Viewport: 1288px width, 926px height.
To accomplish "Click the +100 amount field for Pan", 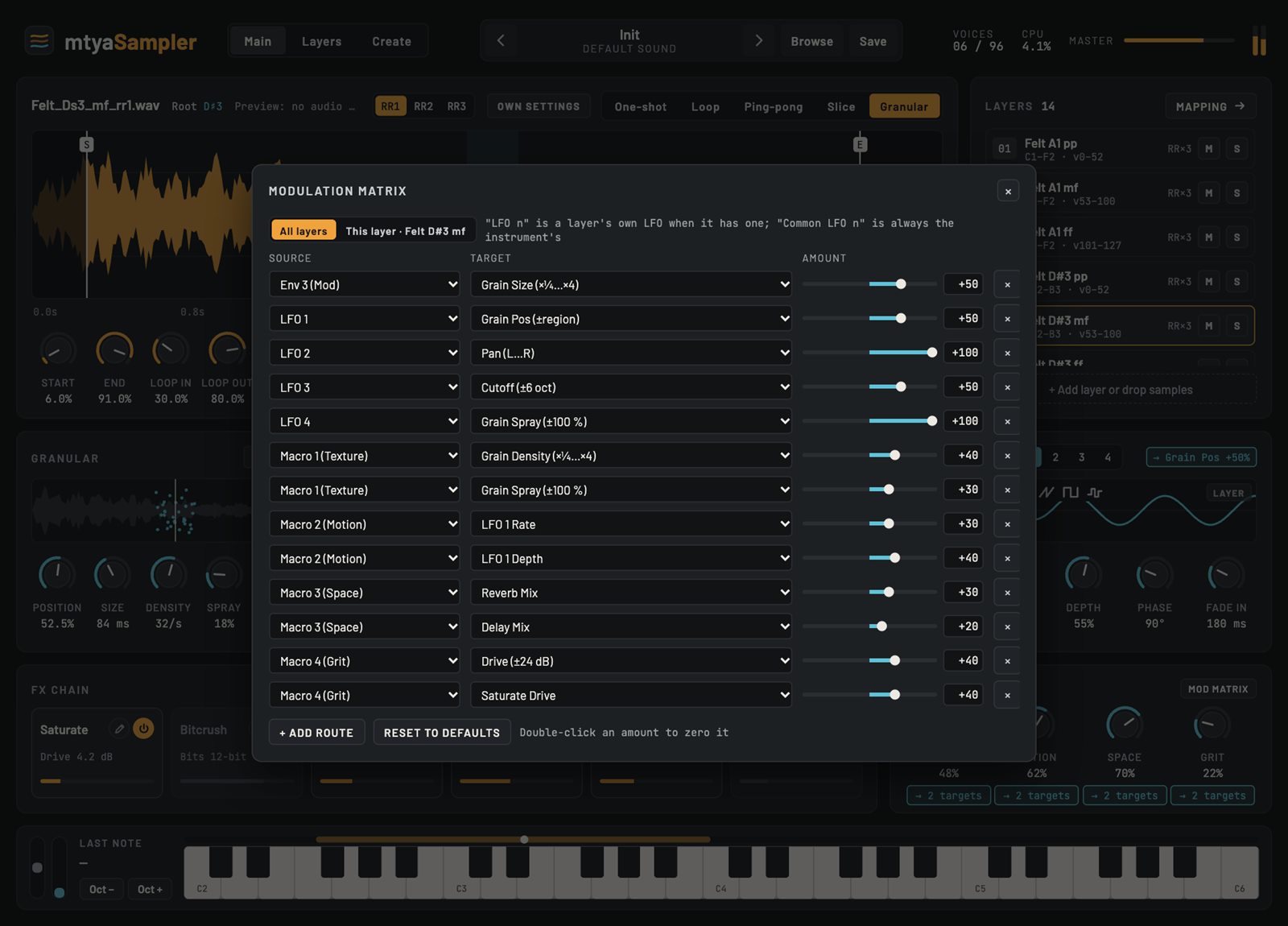I will [x=964, y=353].
